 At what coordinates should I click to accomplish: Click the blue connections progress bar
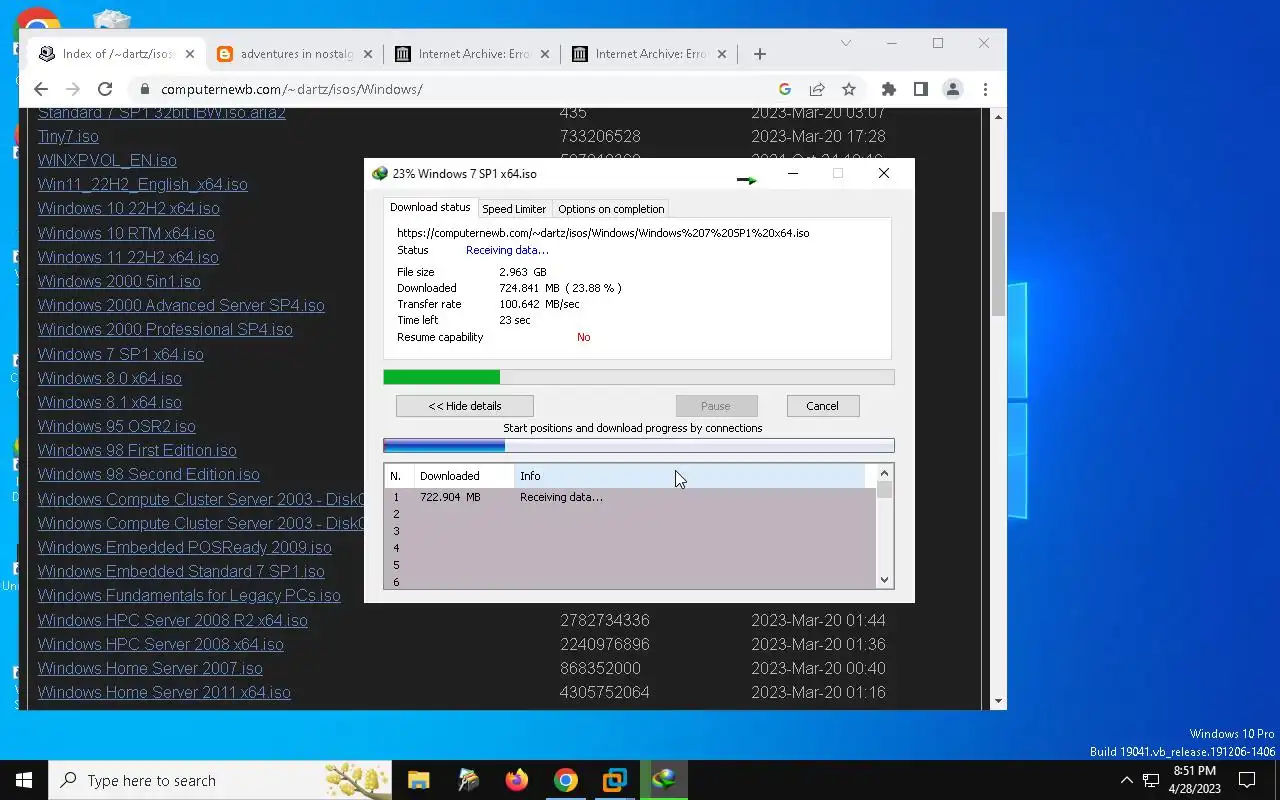(x=639, y=446)
